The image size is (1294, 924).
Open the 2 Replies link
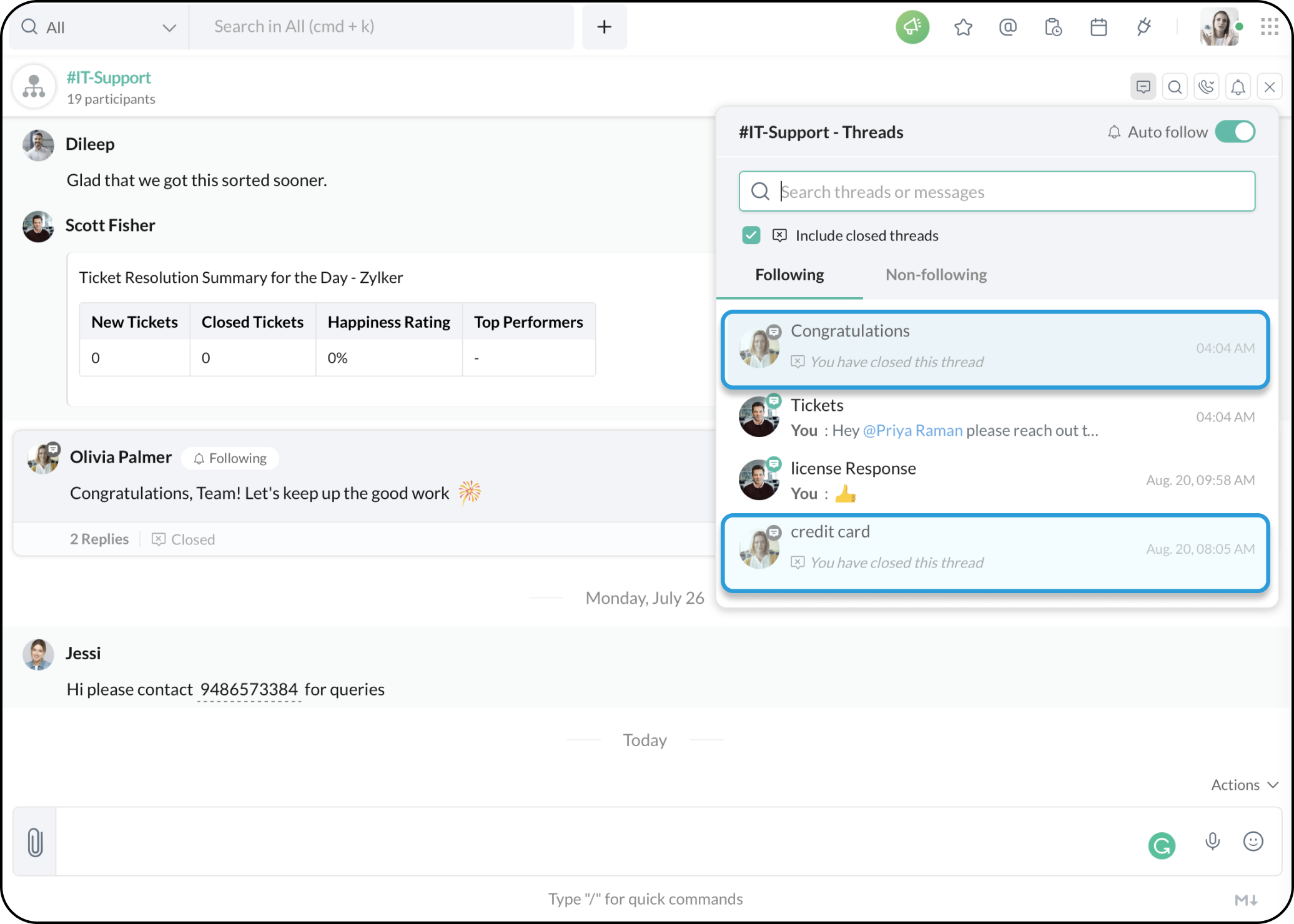(99, 539)
